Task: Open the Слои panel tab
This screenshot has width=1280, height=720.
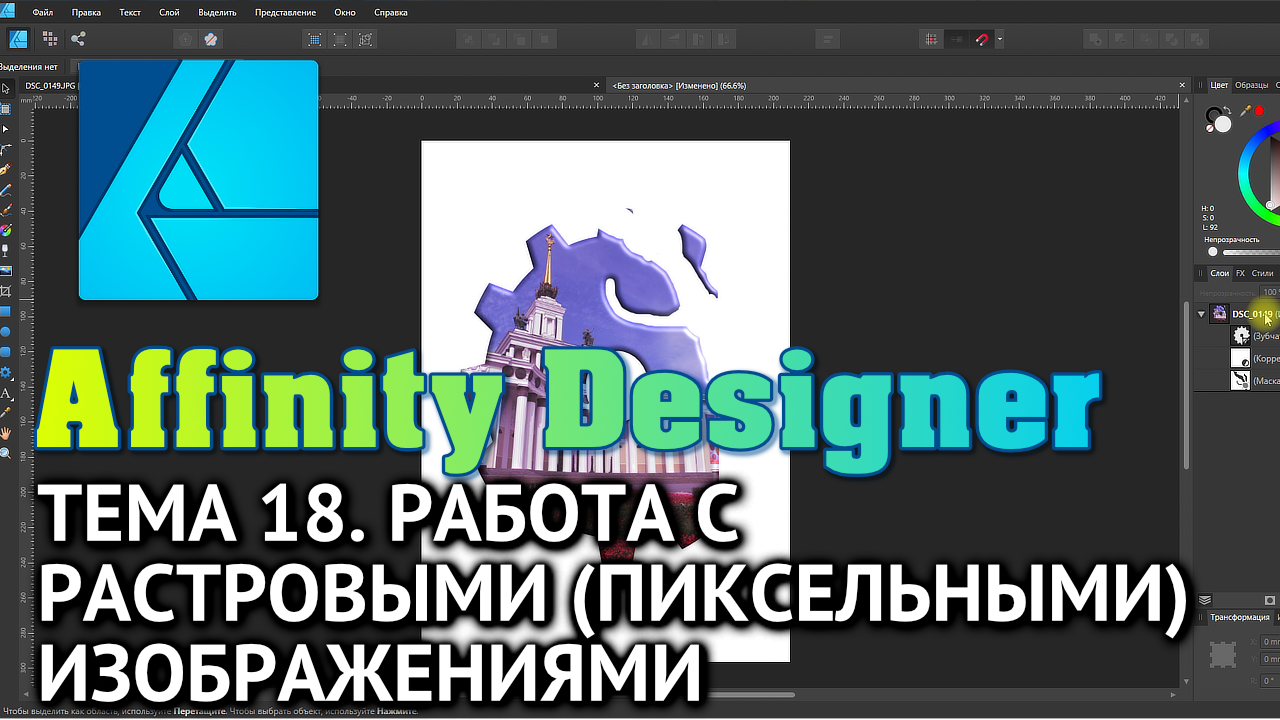Action: 1219,273
